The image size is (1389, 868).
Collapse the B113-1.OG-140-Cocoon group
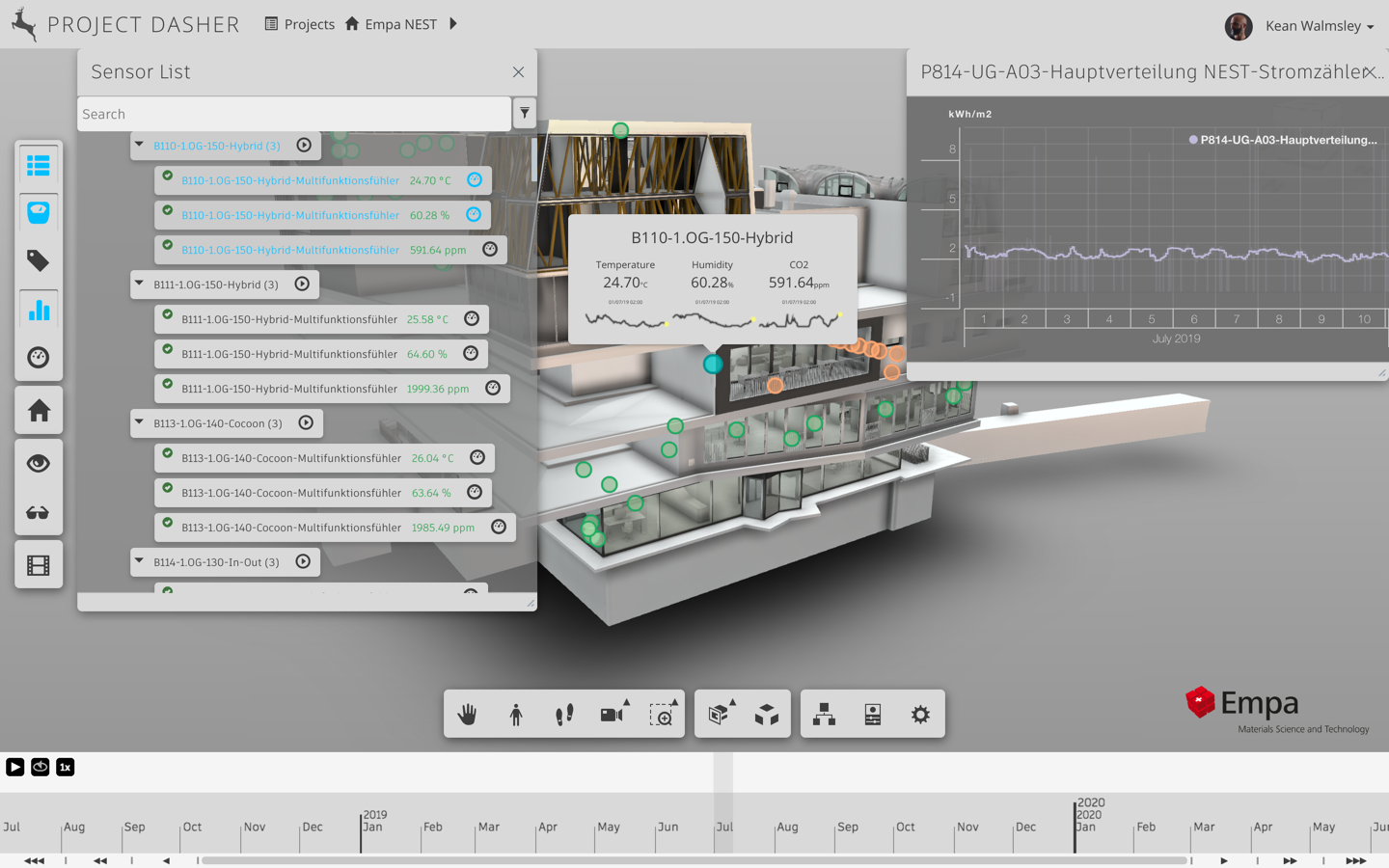(x=140, y=423)
